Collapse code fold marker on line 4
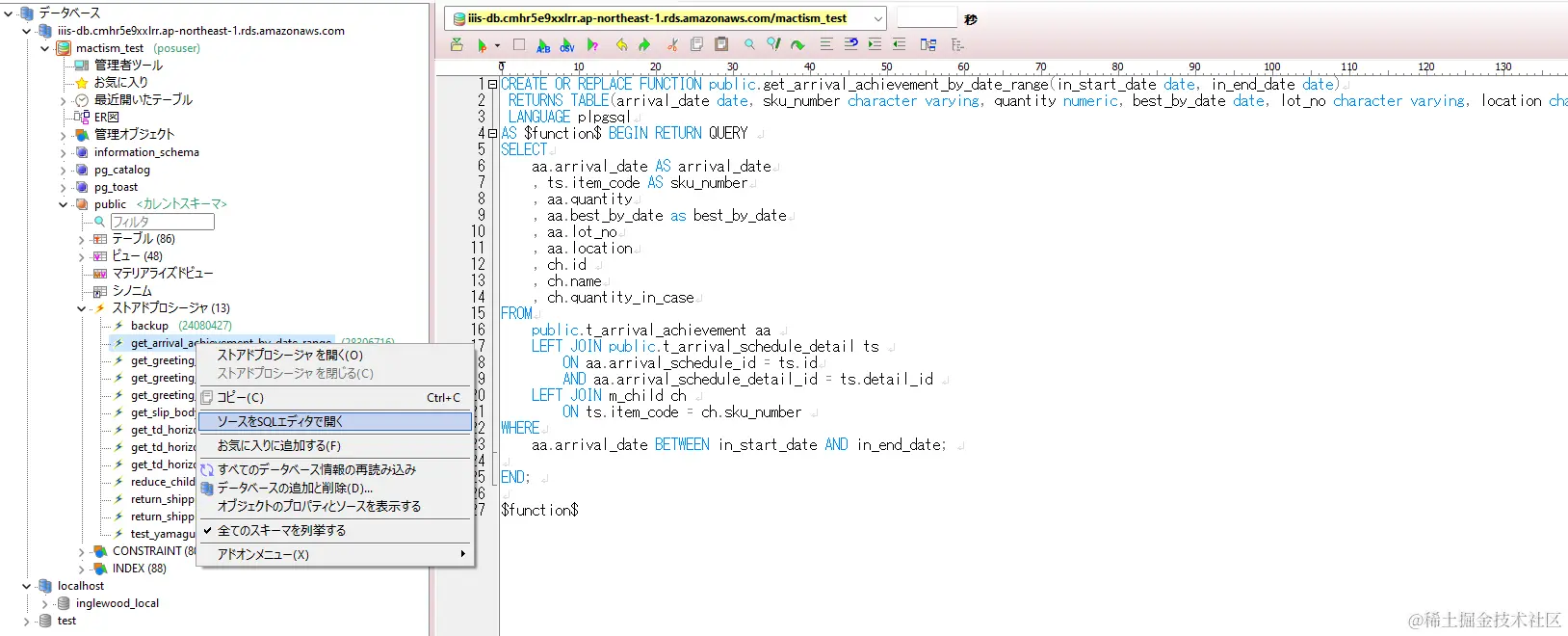1568x636 pixels. 493,133
